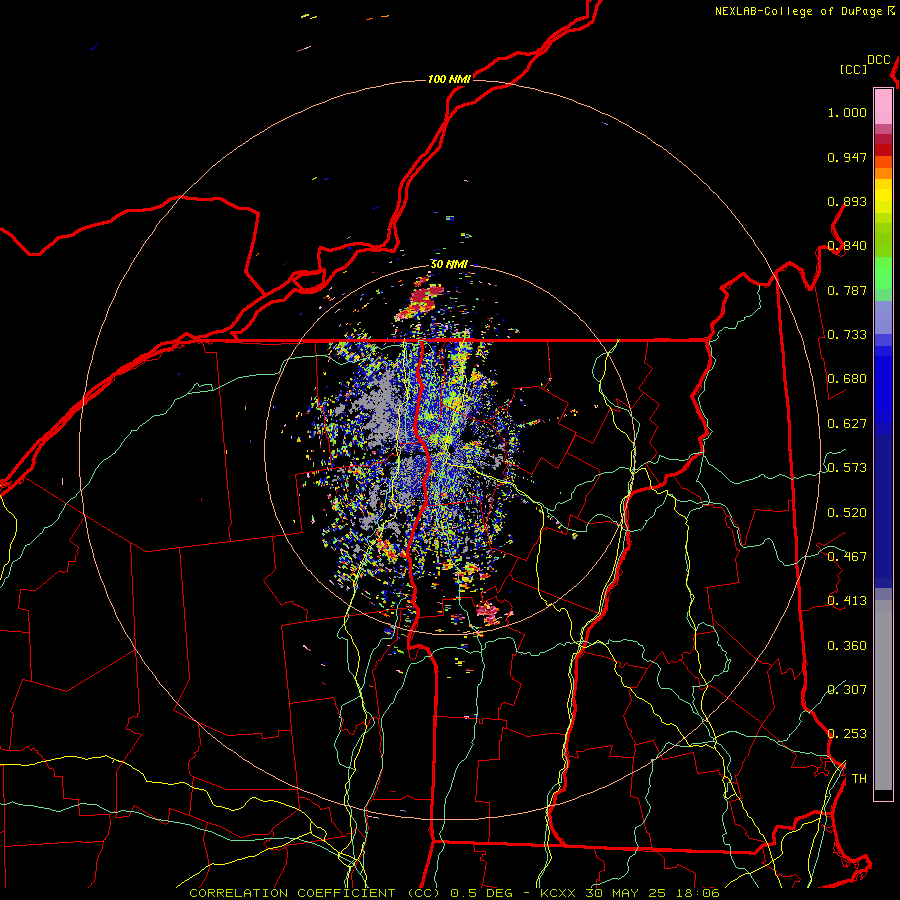
Task: Select the 0.520 scale value
Action: 847,513
